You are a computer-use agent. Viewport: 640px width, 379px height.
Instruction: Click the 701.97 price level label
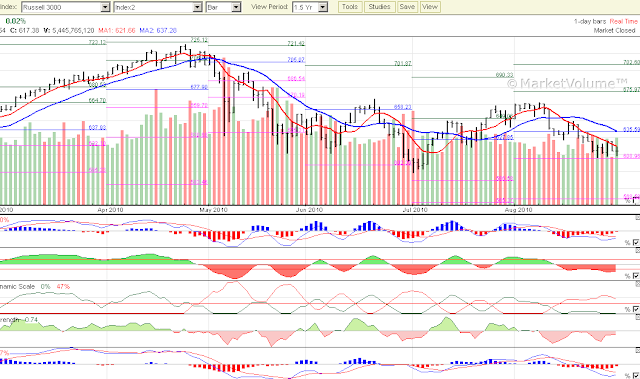(x=403, y=63)
